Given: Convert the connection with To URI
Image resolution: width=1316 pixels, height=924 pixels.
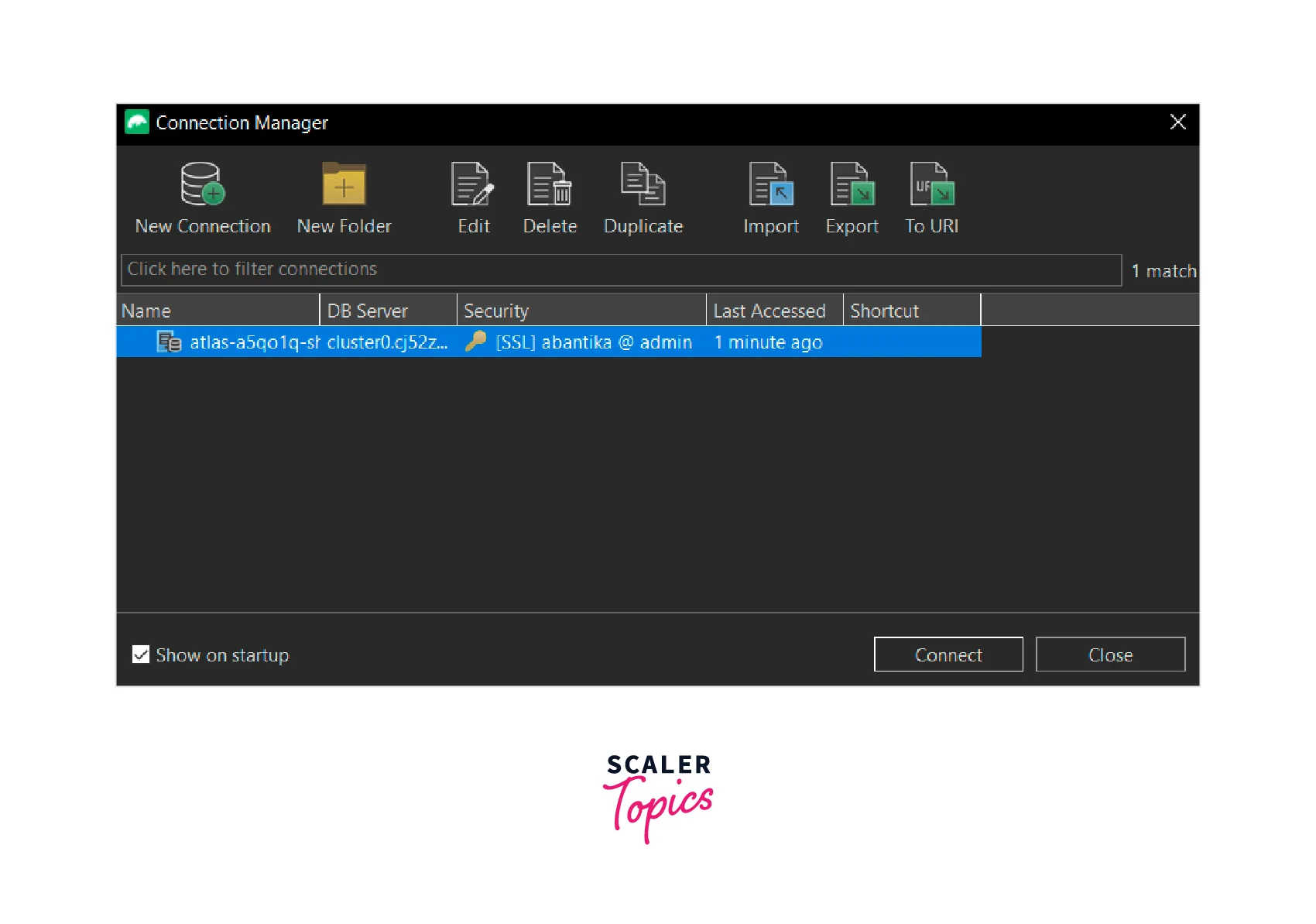Looking at the screenshot, I should [x=931, y=184].
